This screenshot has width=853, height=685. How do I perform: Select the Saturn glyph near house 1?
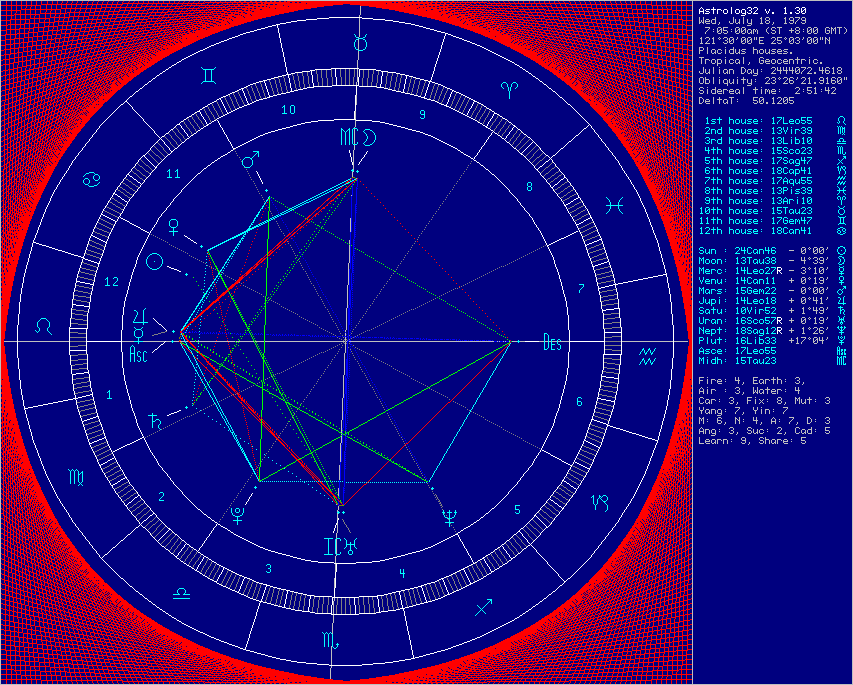tap(156, 420)
